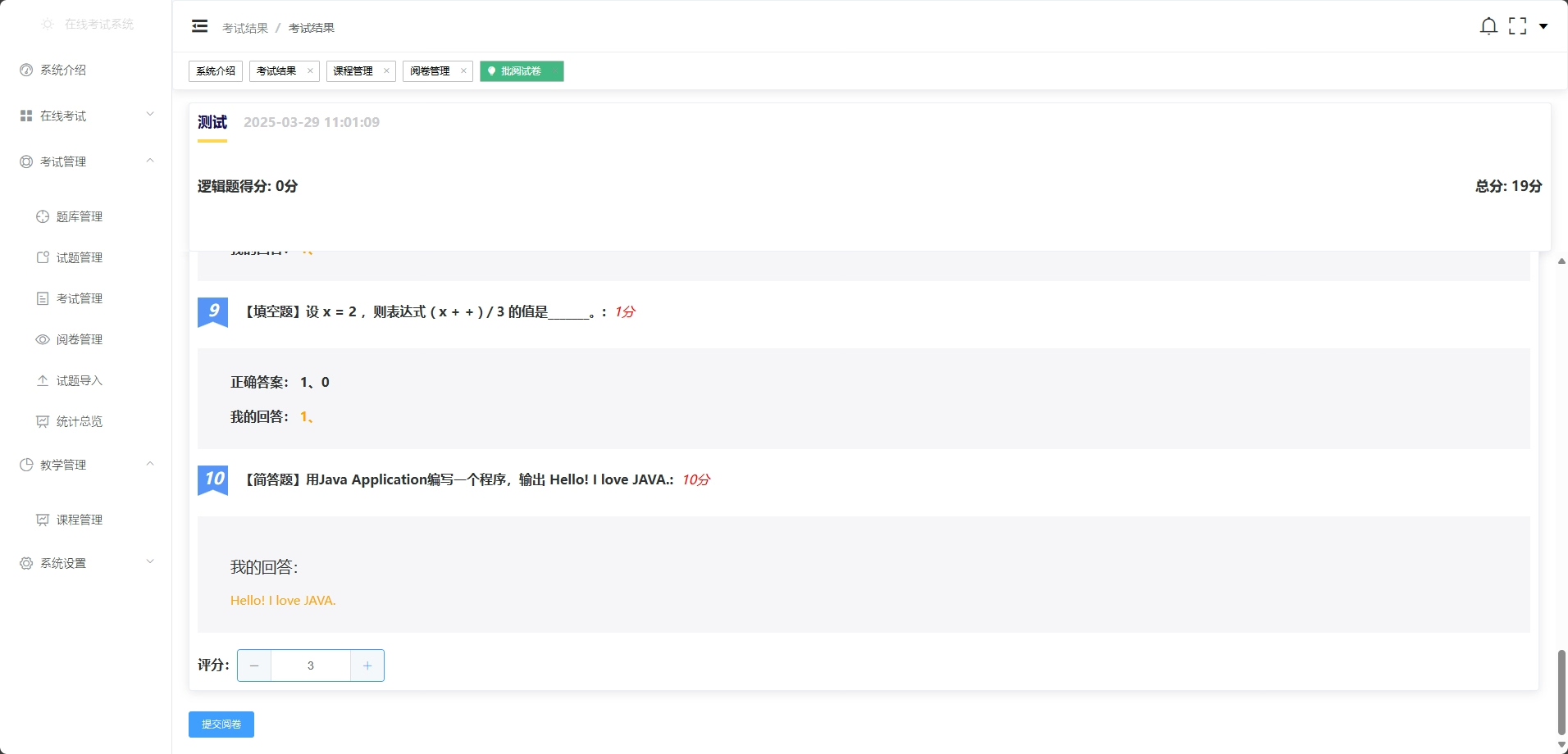Image resolution: width=1568 pixels, height=754 pixels.
Task: Decrease the score with minus button
Action: (254, 665)
